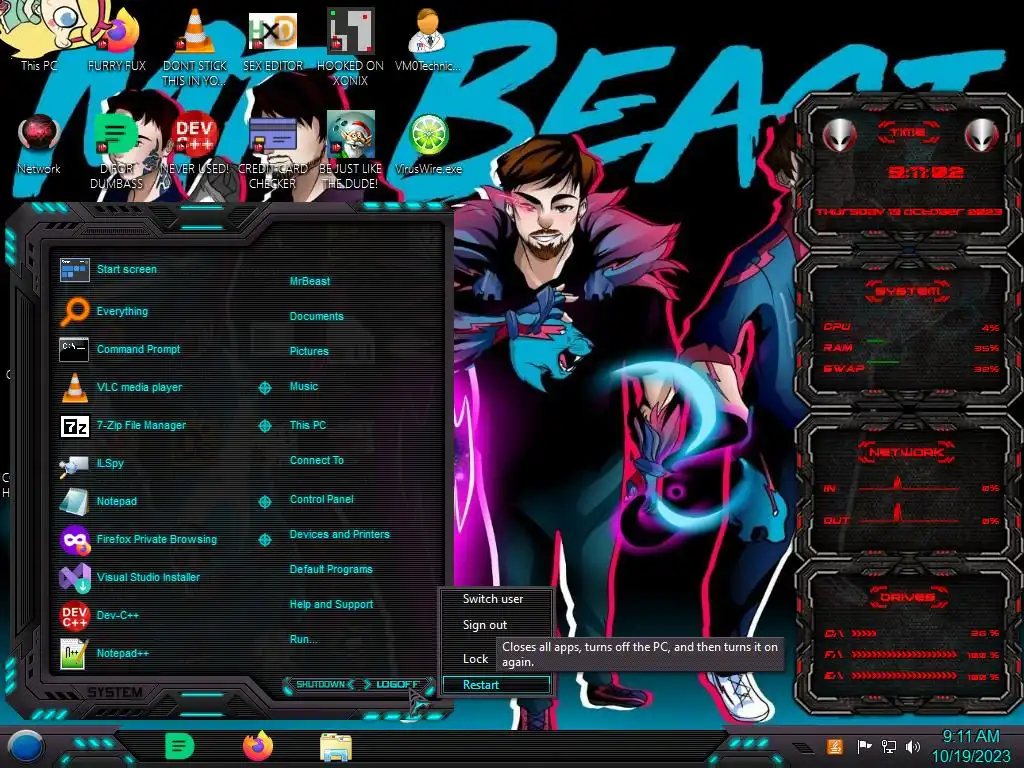Screen dimensions: 1024x768
Task: Click the network tray icon
Action: coord(888,746)
